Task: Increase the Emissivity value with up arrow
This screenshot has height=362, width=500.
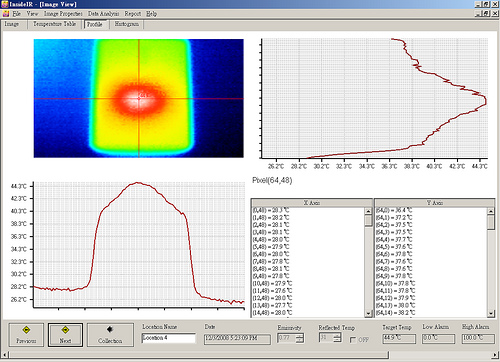Action: (x=300, y=336)
